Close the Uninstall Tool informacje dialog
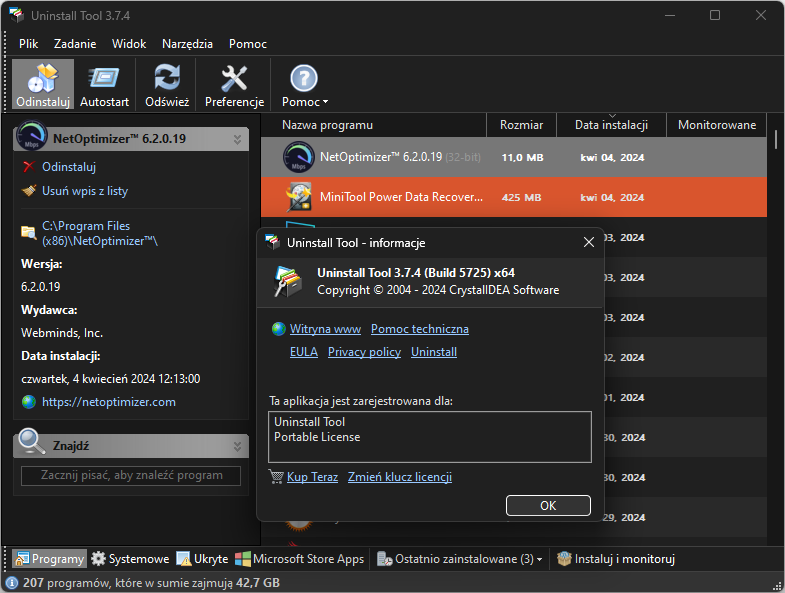785x593 pixels. tap(589, 242)
